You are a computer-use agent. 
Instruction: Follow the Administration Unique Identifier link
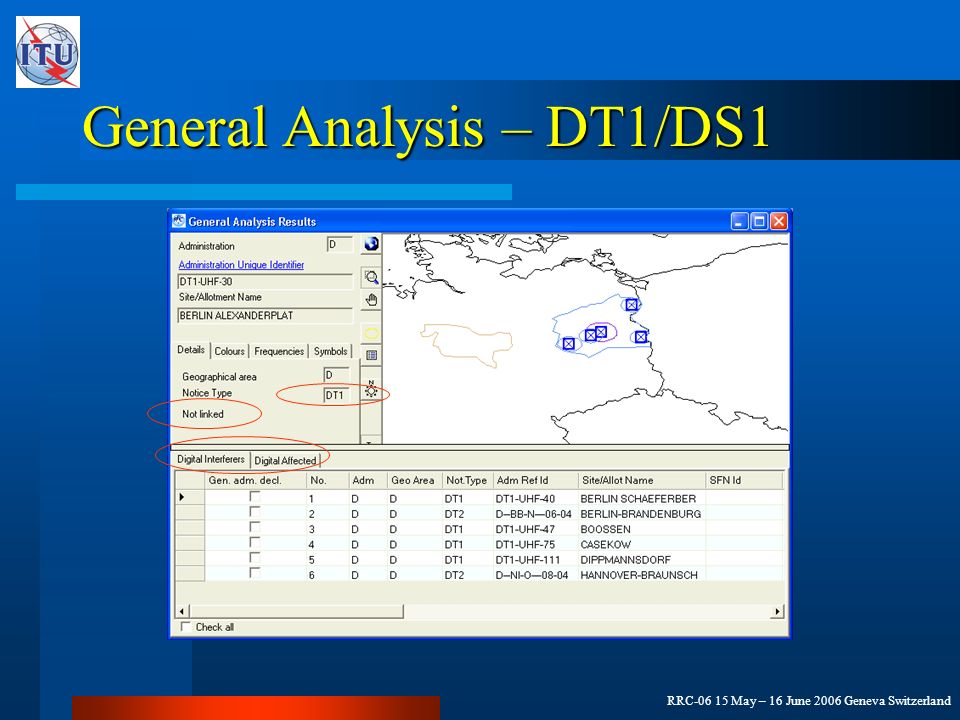coord(241,264)
